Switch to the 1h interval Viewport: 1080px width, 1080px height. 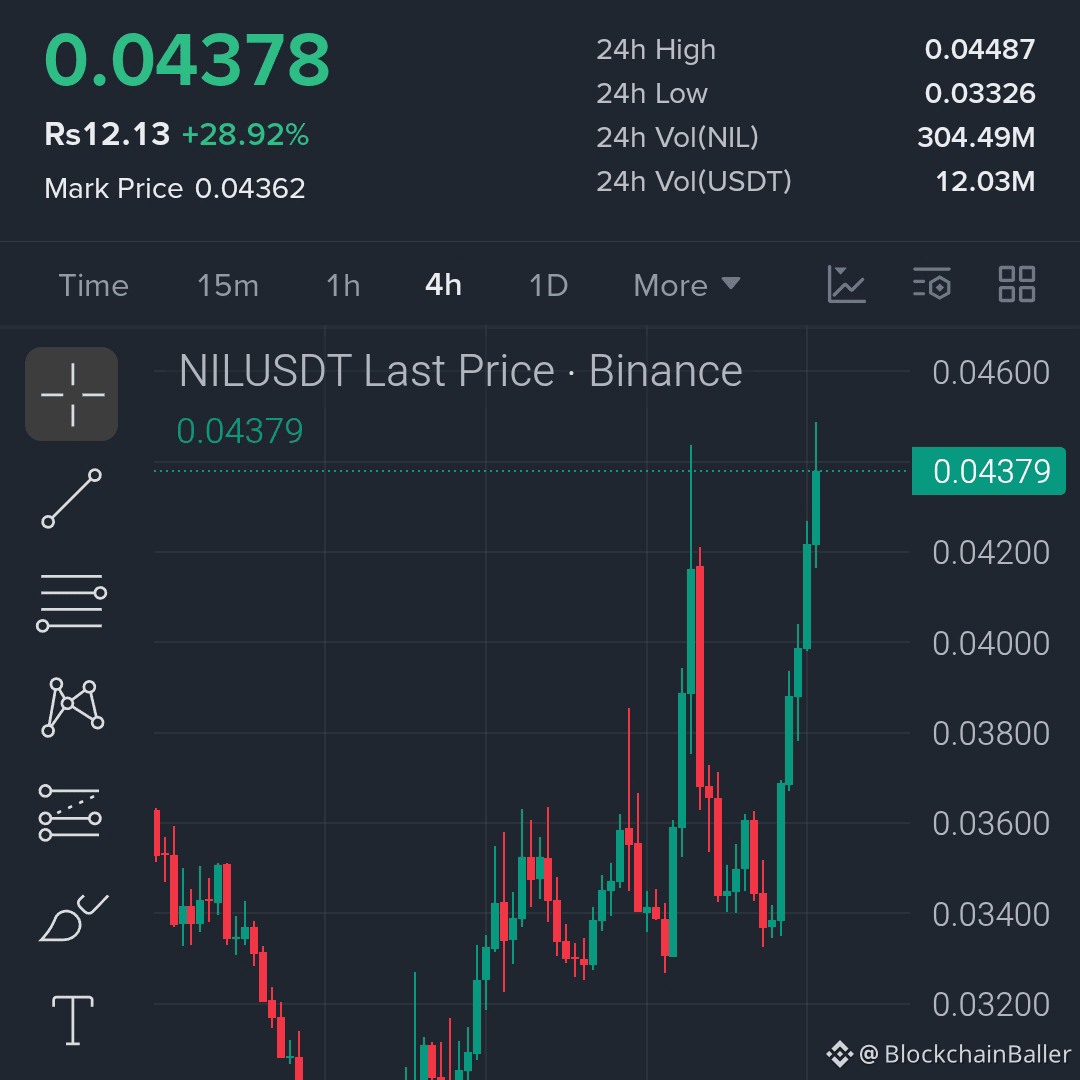pyautogui.click(x=343, y=285)
